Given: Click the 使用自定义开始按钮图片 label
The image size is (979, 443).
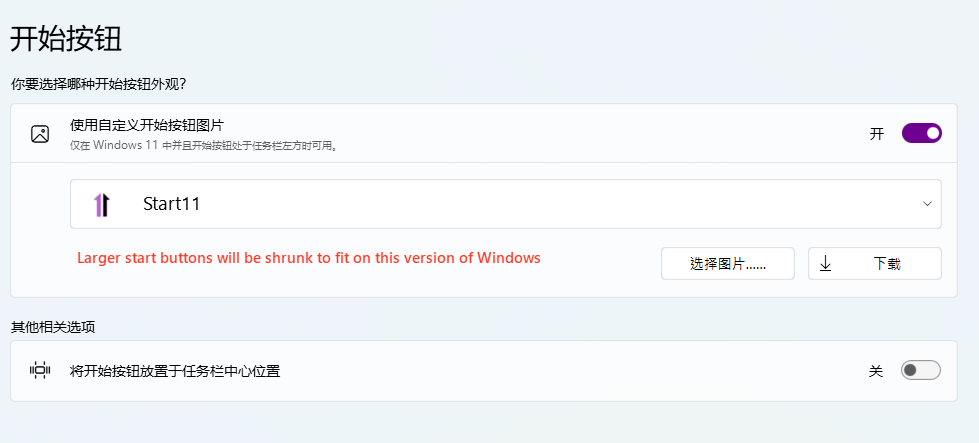Looking at the screenshot, I should pyautogui.click(x=147, y=125).
